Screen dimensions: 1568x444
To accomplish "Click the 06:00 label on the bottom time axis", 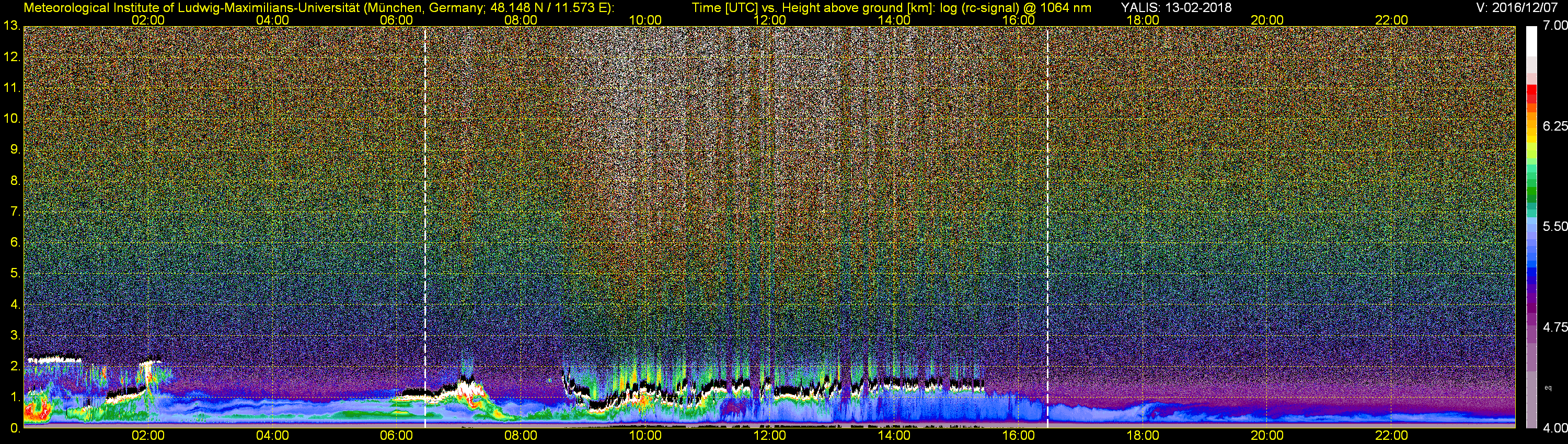I will tap(396, 436).
